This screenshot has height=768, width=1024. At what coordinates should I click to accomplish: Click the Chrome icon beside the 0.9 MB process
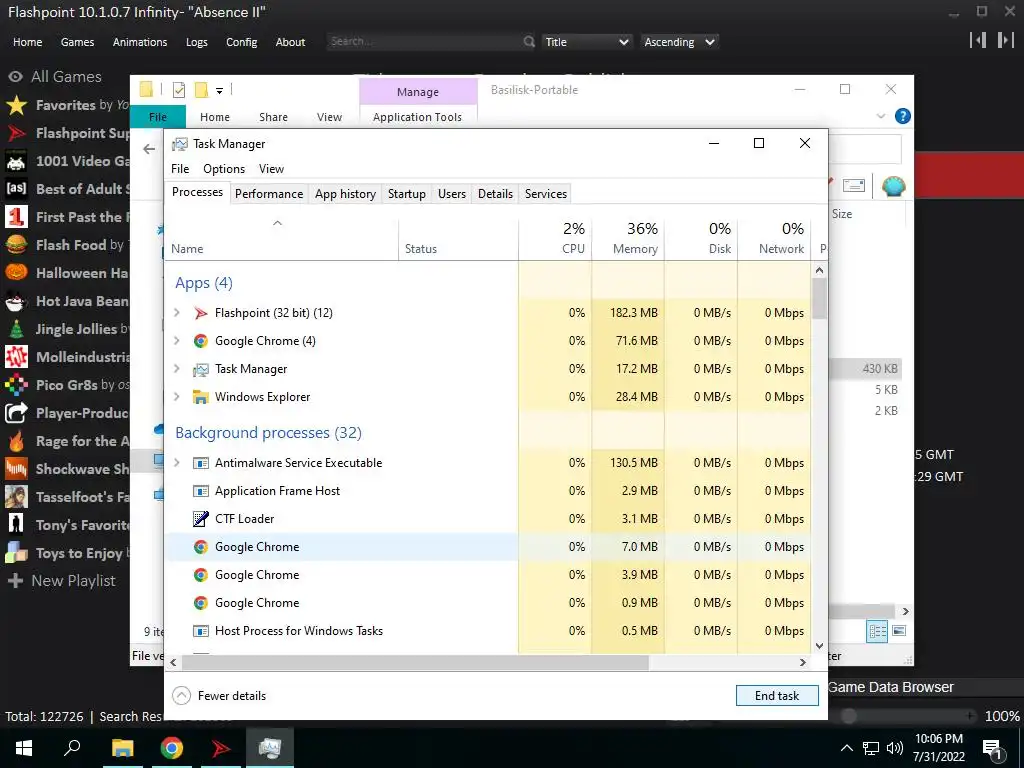coord(200,603)
